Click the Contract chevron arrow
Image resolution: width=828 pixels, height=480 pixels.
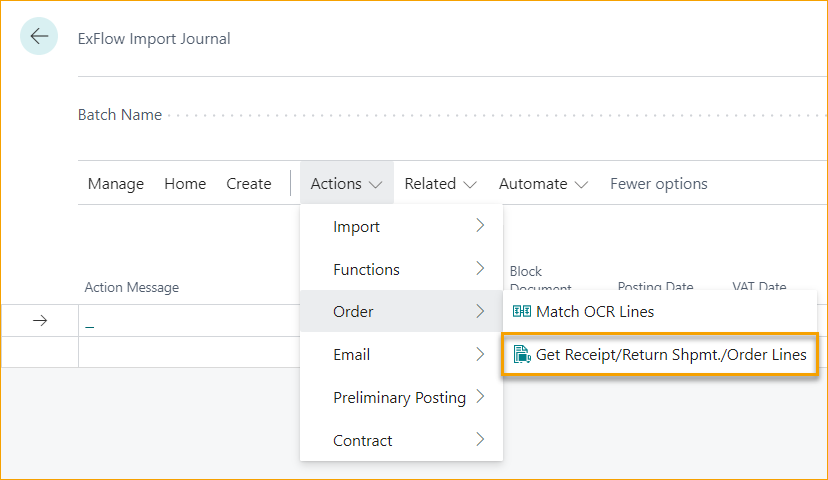[x=480, y=439]
